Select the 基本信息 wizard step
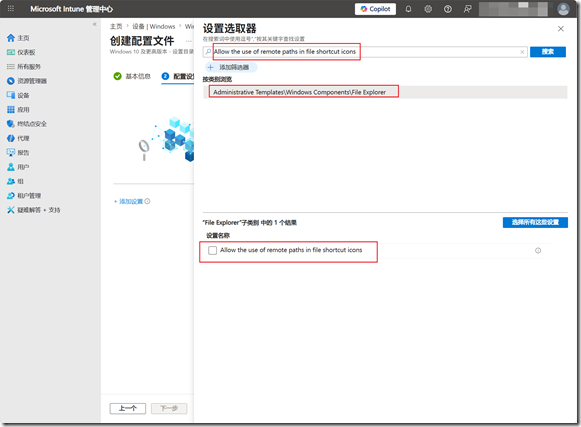581x427 pixels. click(x=132, y=76)
